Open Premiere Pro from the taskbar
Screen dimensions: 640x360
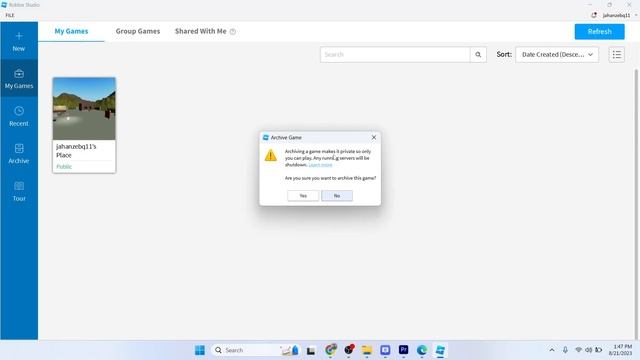pos(403,350)
